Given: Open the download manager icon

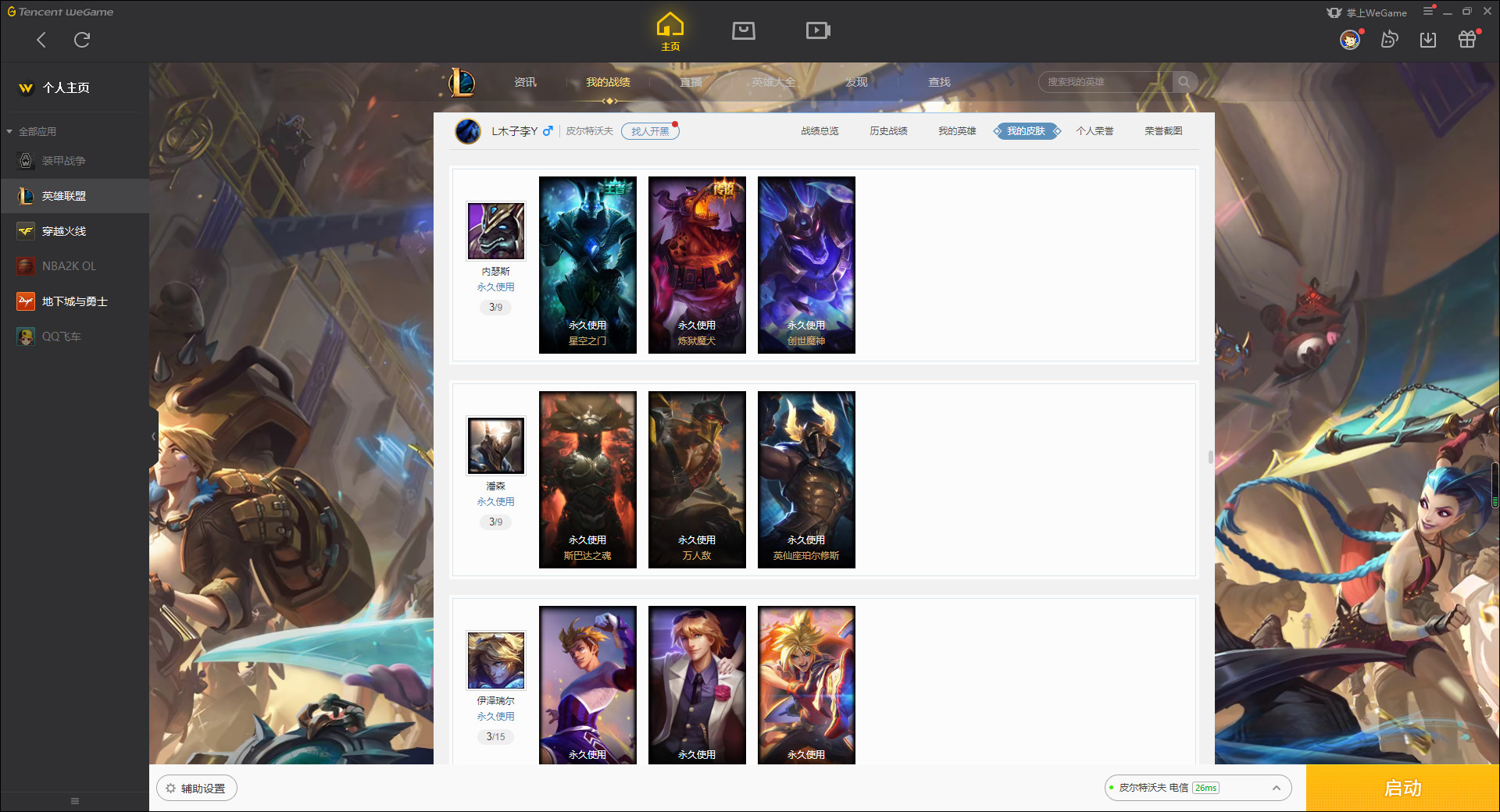Looking at the screenshot, I should 1428,39.
